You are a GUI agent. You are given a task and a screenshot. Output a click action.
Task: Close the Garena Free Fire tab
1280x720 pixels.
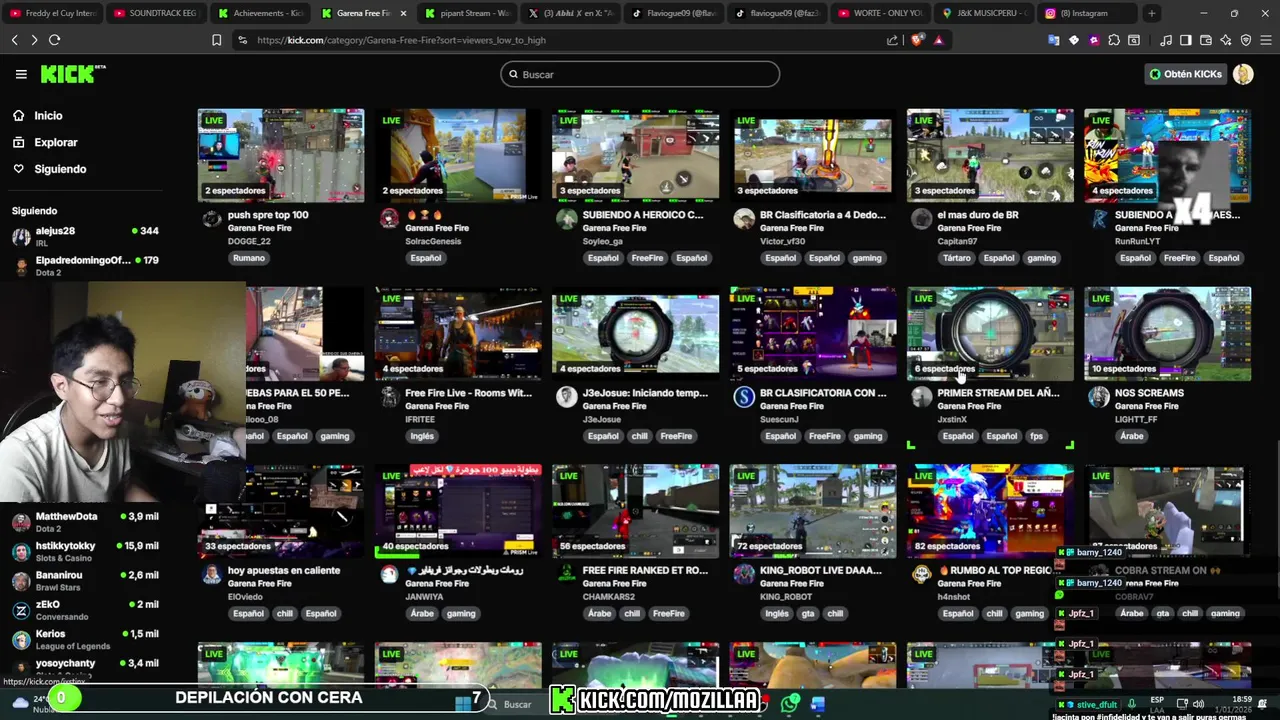(x=404, y=13)
